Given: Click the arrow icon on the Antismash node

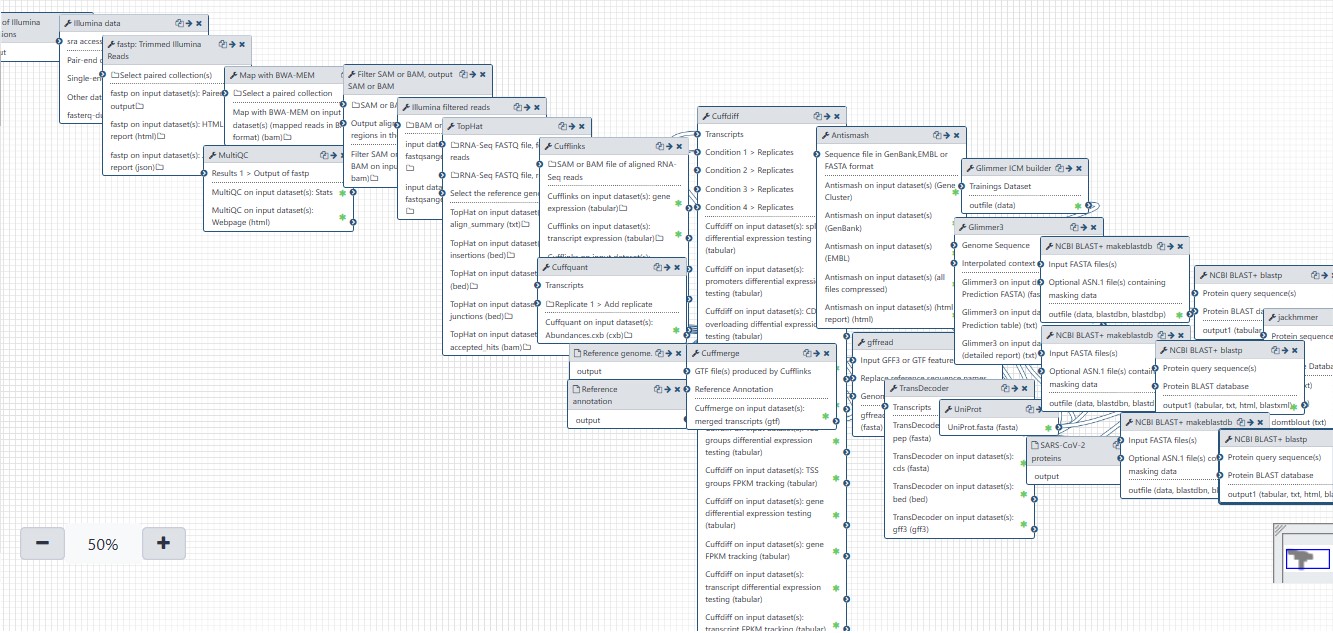Looking at the screenshot, I should 946,135.
